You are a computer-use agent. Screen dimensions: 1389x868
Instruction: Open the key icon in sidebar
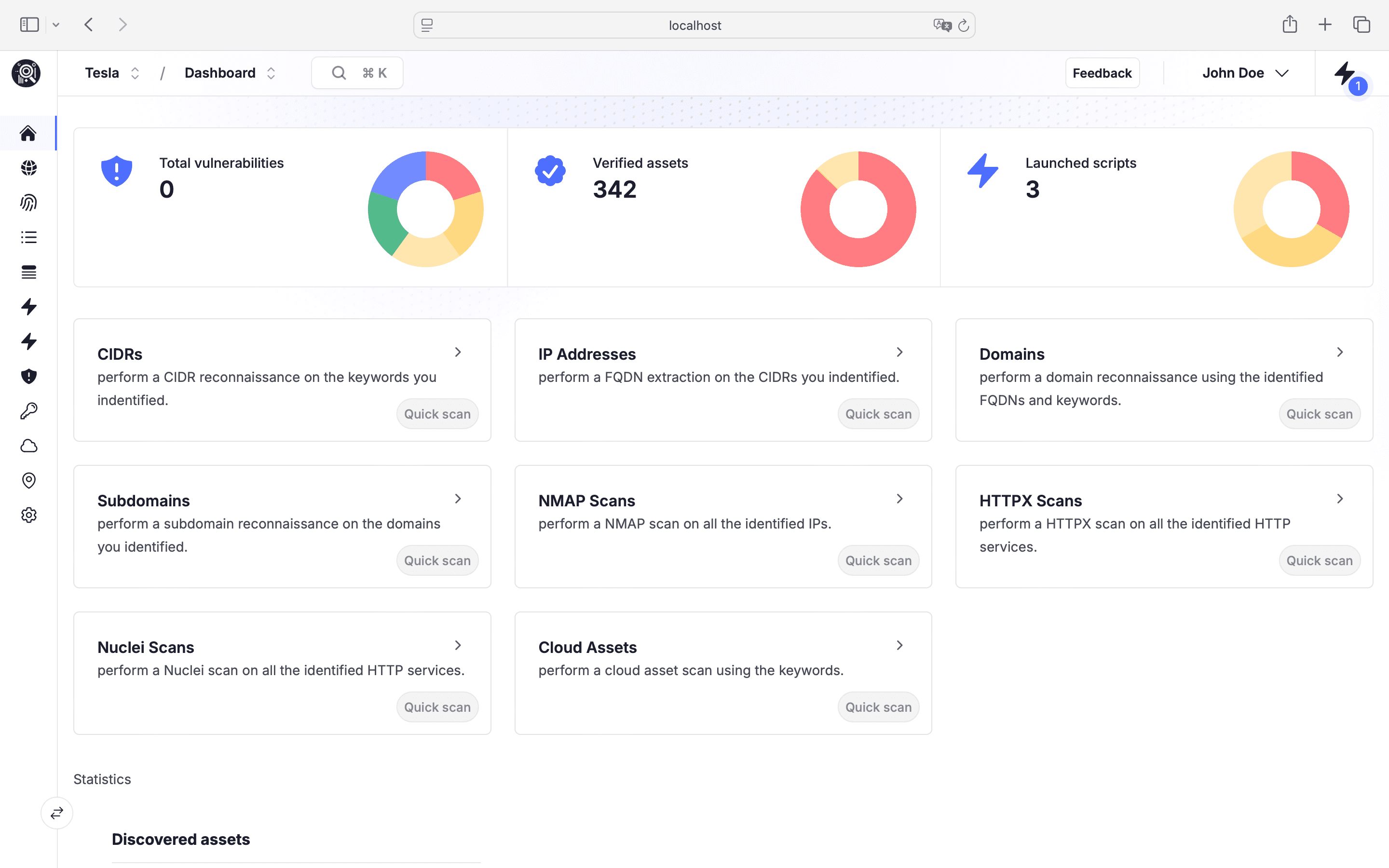click(x=28, y=411)
